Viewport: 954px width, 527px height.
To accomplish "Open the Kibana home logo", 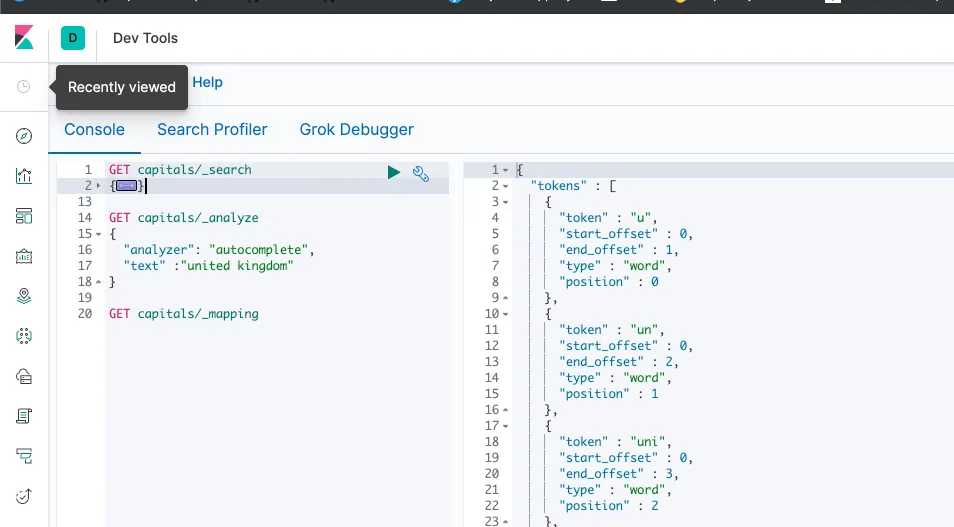I will click(x=24, y=38).
